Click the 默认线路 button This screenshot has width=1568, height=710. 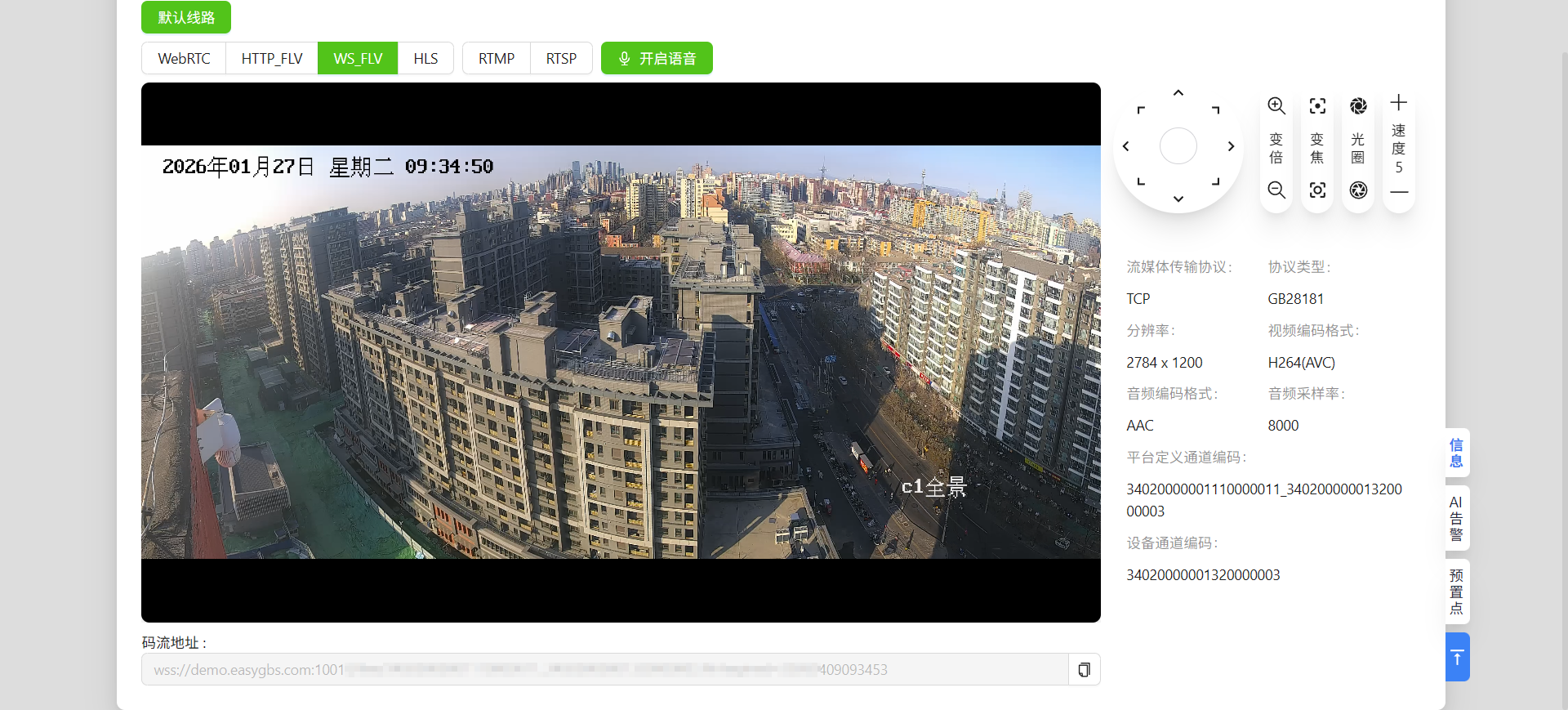(x=186, y=17)
